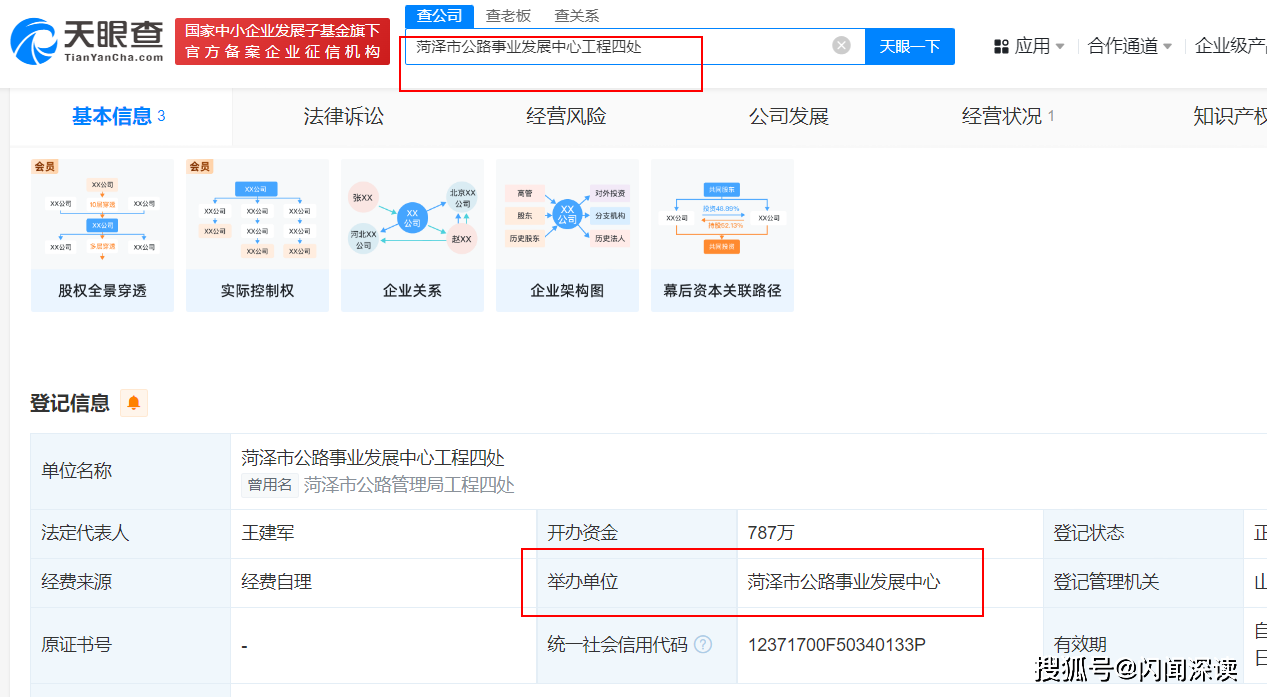Image resolution: width=1267 pixels, height=697 pixels.
Task: Open the 实际控制权 diagram card
Action: pos(257,235)
